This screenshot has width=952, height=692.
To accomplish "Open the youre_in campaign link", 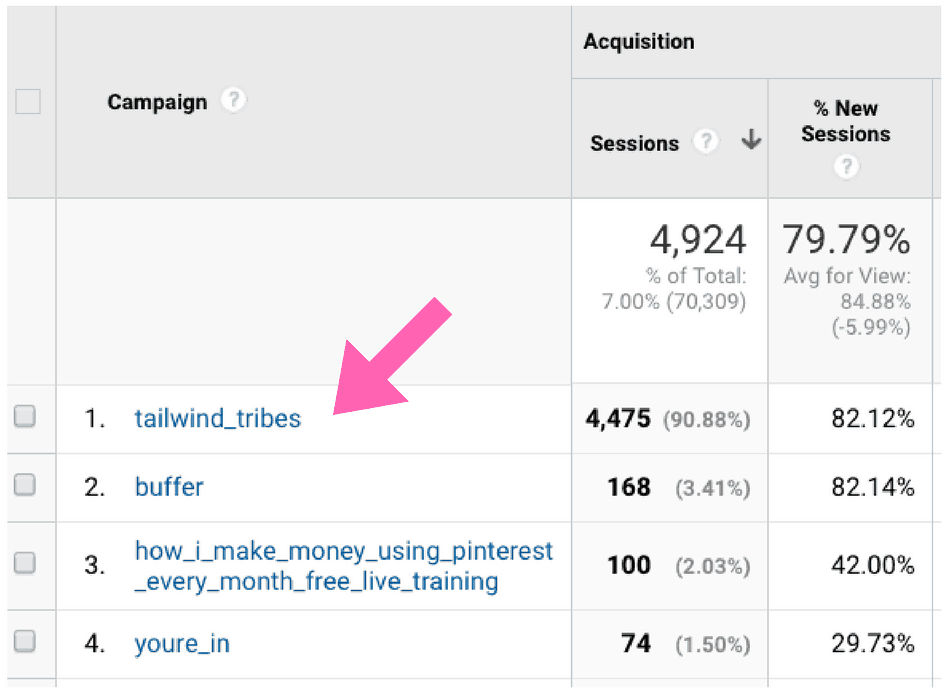I will (182, 643).
